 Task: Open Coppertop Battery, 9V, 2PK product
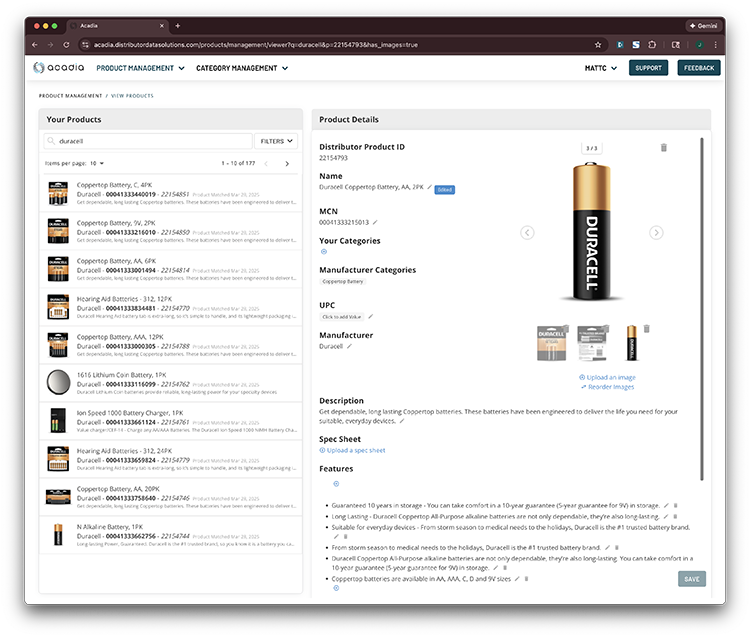(170, 231)
